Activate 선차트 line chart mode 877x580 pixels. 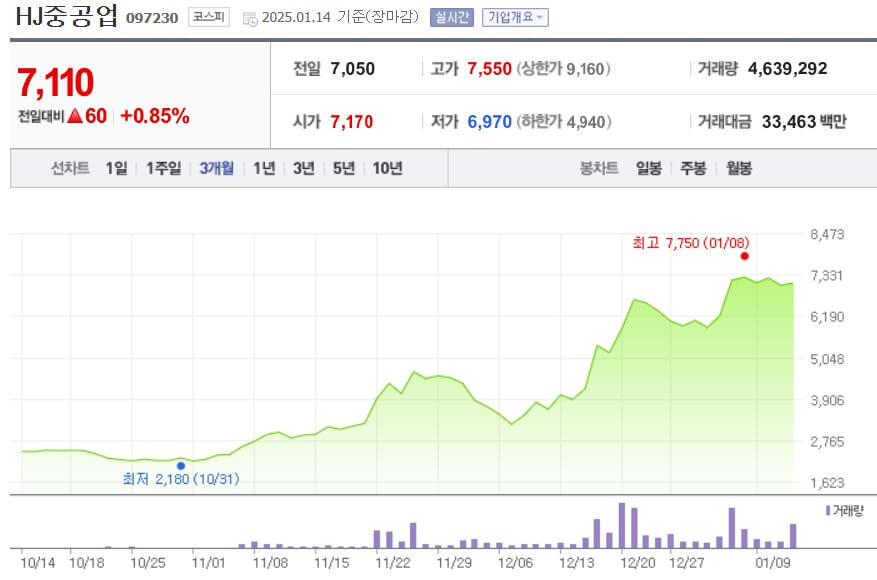[x=69, y=169]
